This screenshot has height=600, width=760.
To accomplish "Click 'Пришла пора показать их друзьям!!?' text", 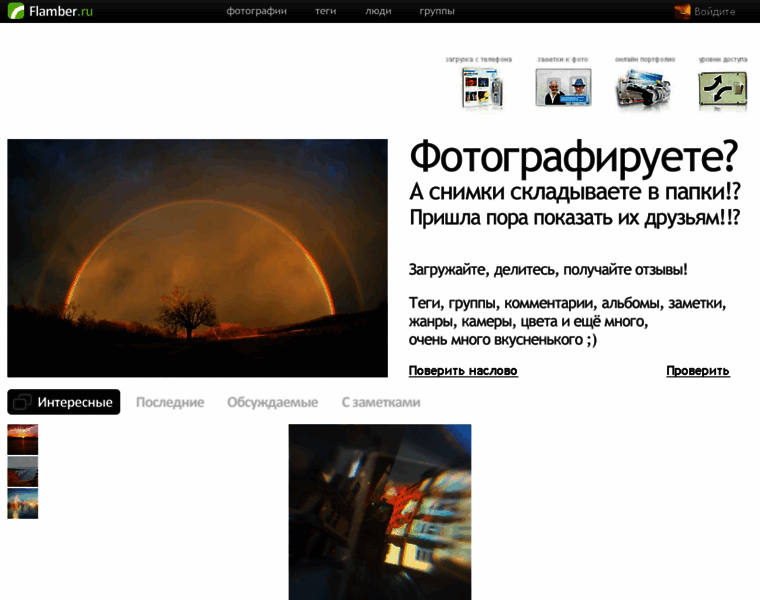I will click(575, 218).
